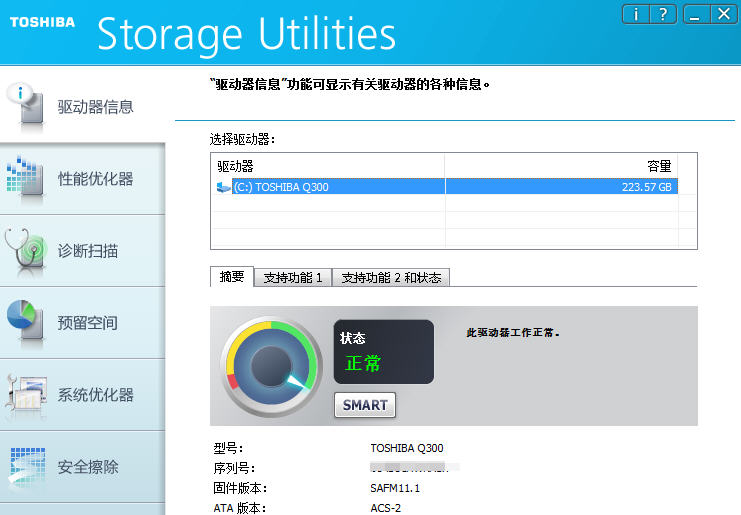This screenshot has width=741, height=515.
Task: Close the Storage Utilities window
Action: (724, 14)
